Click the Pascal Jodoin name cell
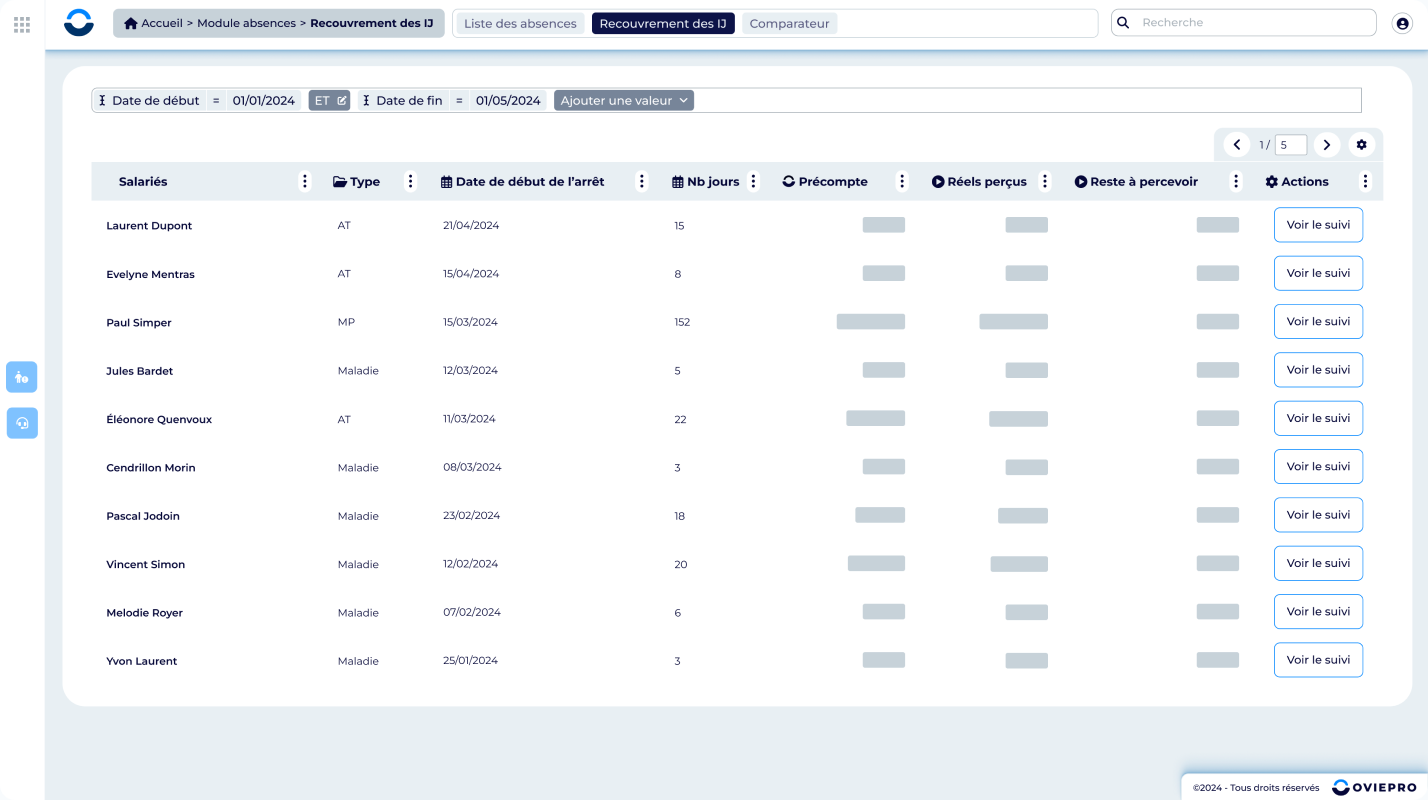The width and height of the screenshot is (1428, 800). 143,516
